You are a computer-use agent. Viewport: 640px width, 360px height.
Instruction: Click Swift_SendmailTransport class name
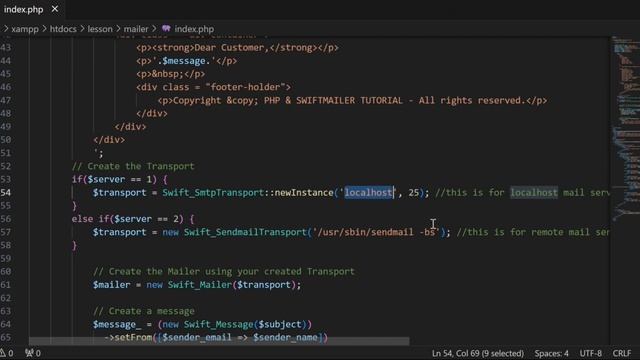coord(245,232)
